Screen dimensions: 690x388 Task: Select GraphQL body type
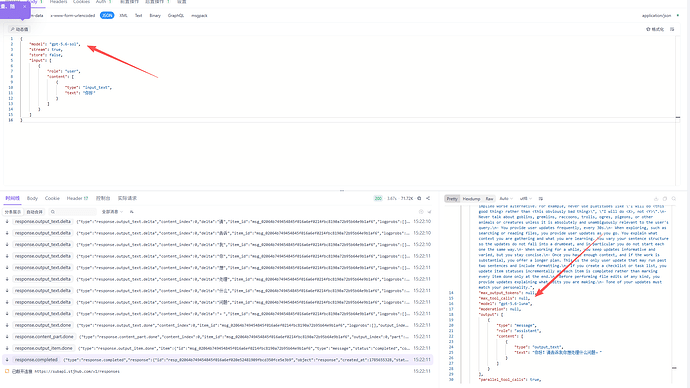176,15
